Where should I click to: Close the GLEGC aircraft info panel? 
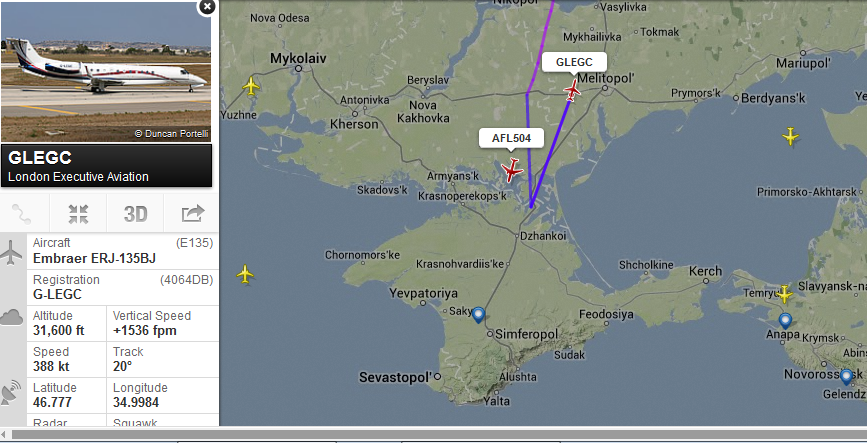[207, 7]
